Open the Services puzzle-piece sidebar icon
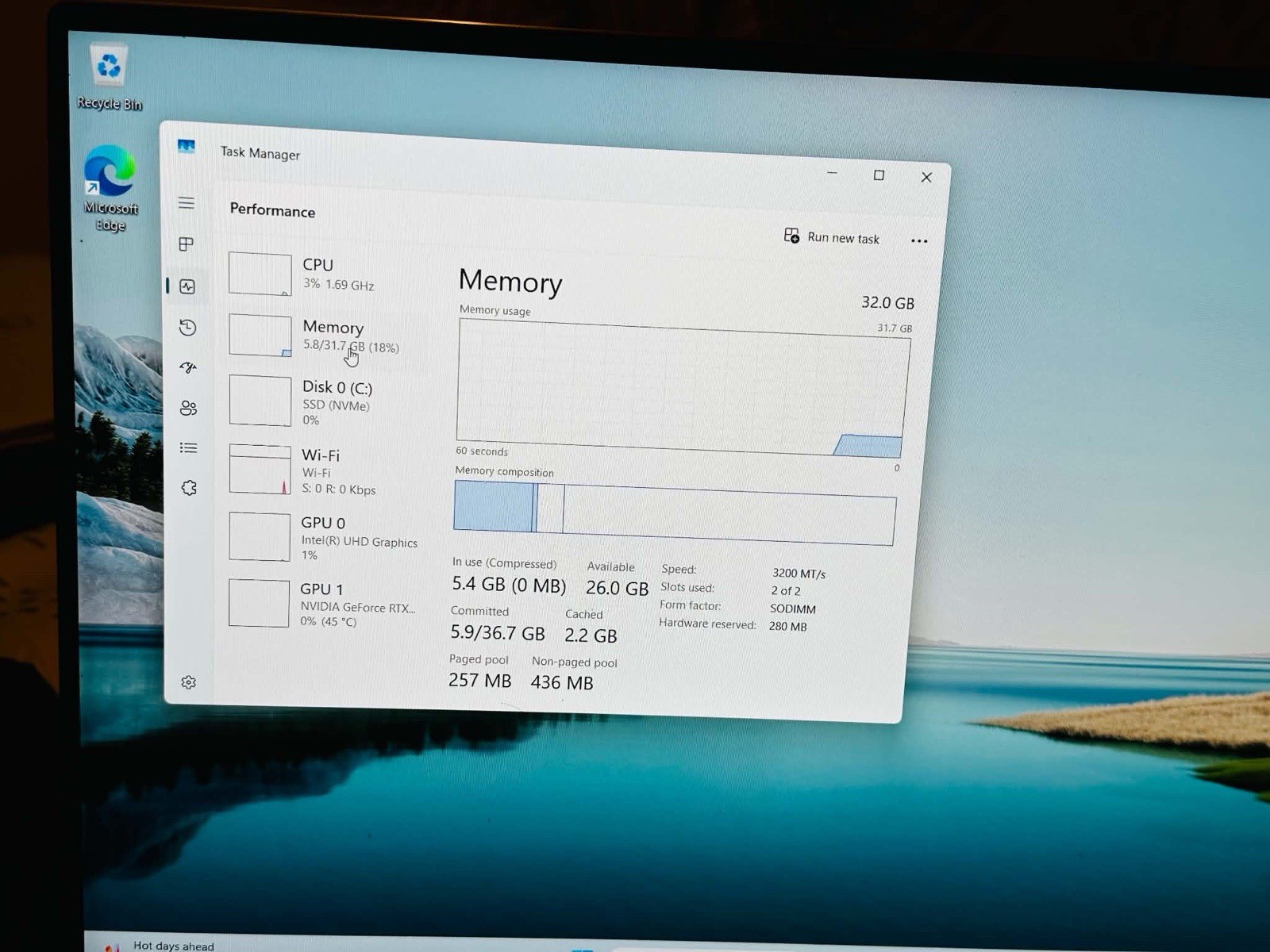Screen dimensions: 1270x952 [x=189, y=488]
